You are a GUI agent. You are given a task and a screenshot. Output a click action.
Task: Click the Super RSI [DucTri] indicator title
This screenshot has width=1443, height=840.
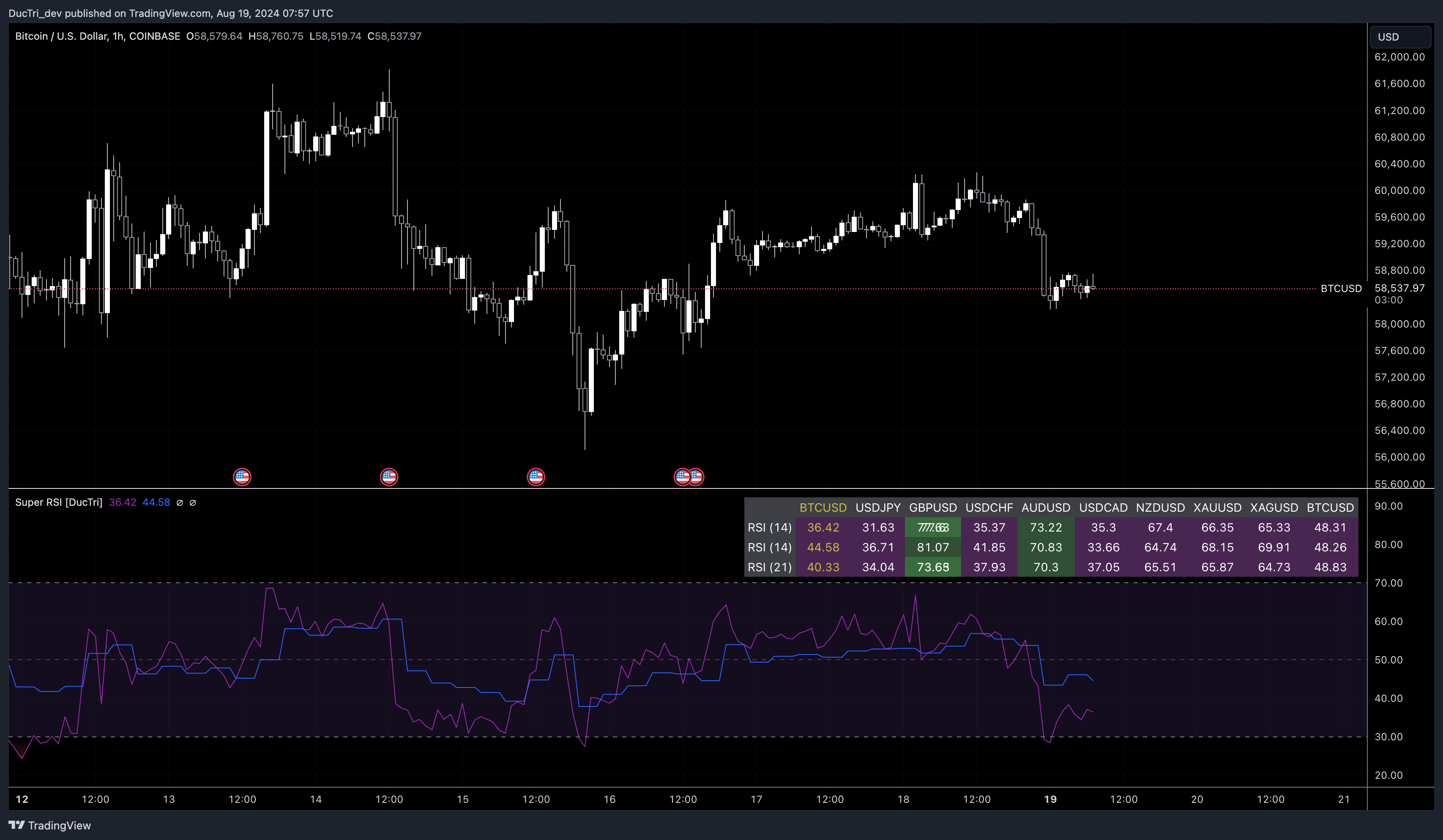[58, 502]
